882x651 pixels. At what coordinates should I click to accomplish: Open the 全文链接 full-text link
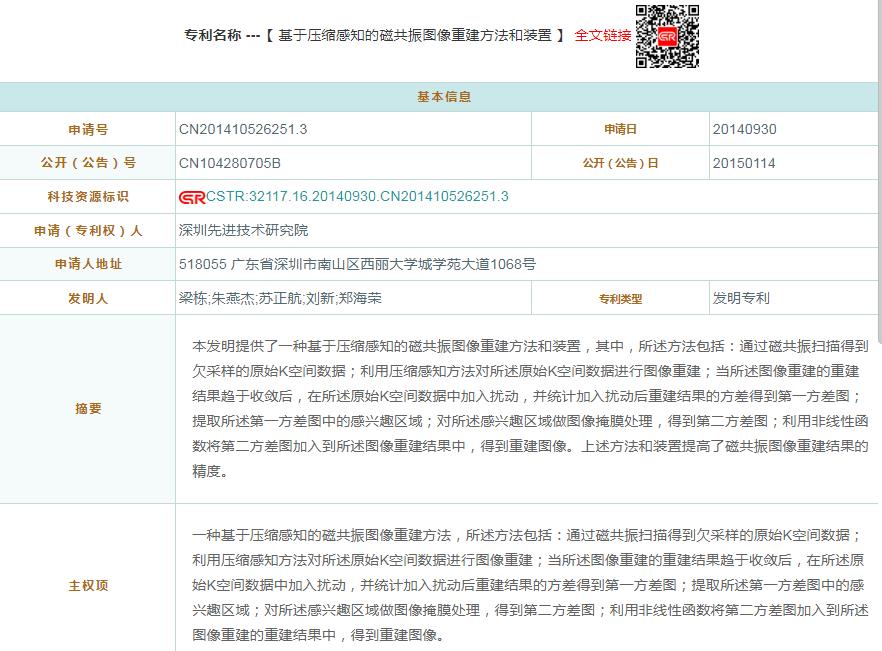pos(602,35)
